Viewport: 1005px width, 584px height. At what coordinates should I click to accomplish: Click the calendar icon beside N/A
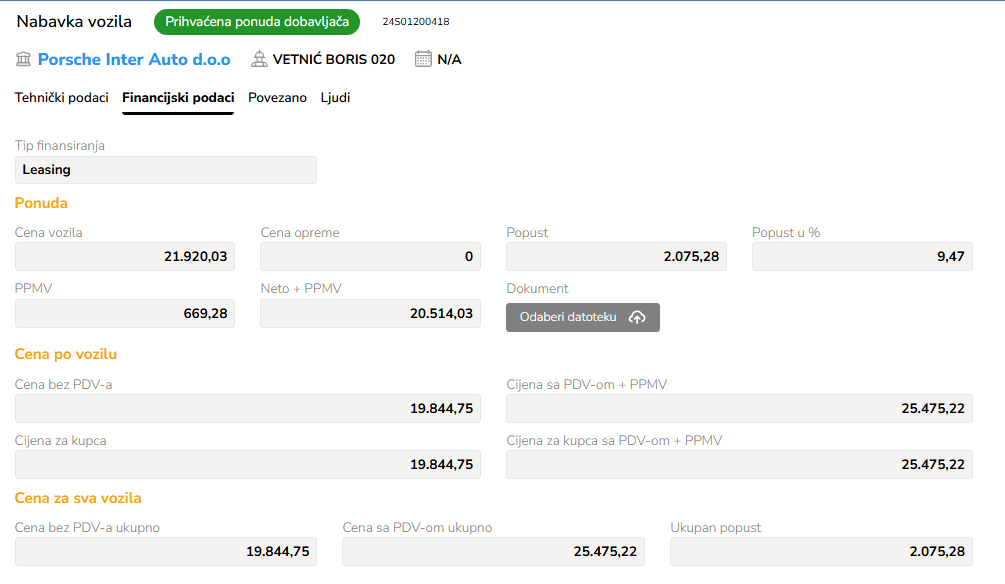tap(423, 59)
